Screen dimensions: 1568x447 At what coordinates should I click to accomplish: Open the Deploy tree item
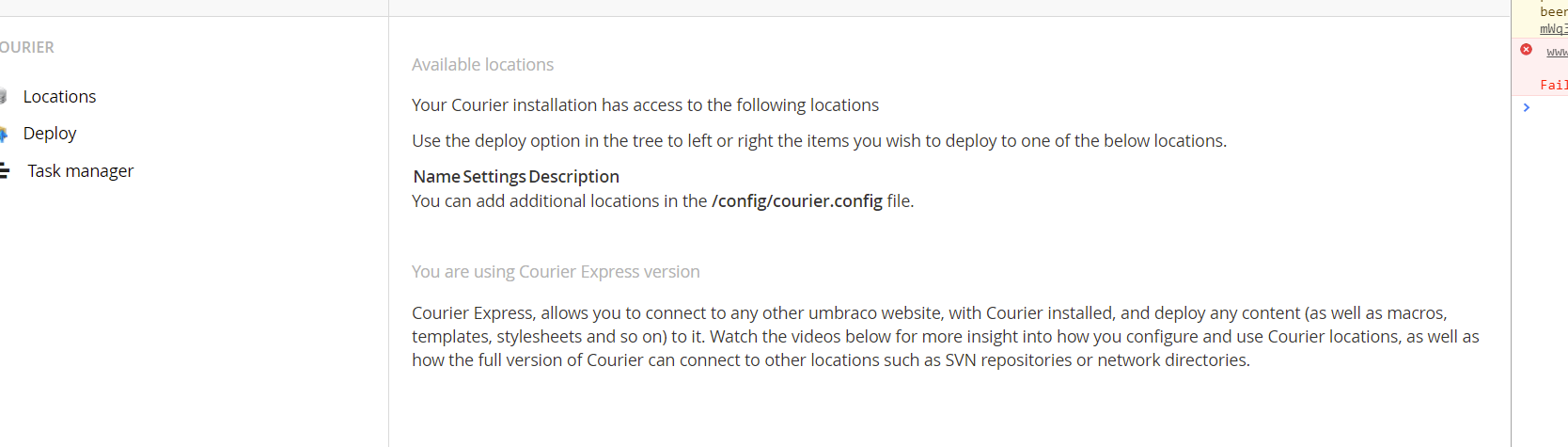click(x=50, y=133)
